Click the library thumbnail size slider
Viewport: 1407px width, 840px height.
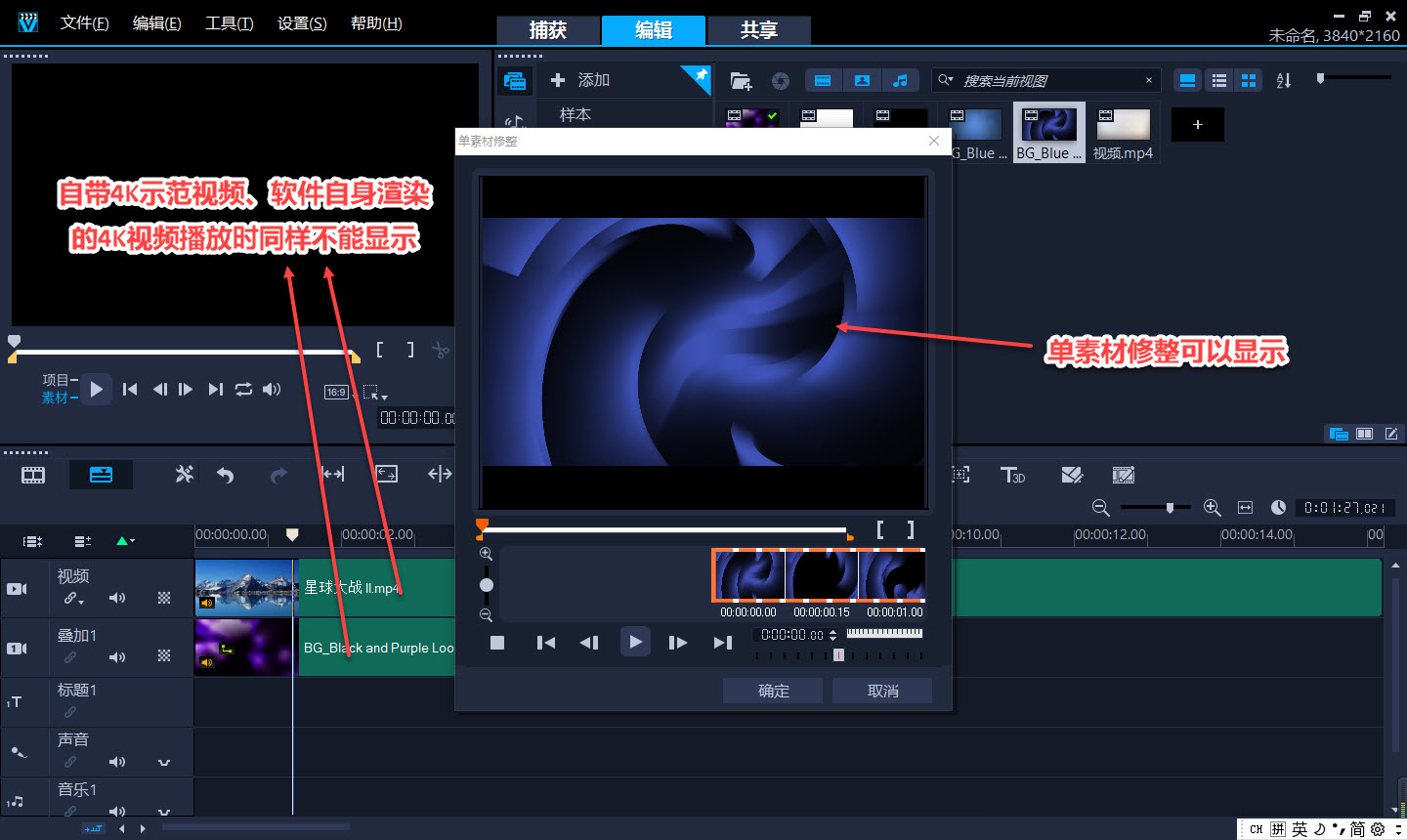click(x=1321, y=78)
